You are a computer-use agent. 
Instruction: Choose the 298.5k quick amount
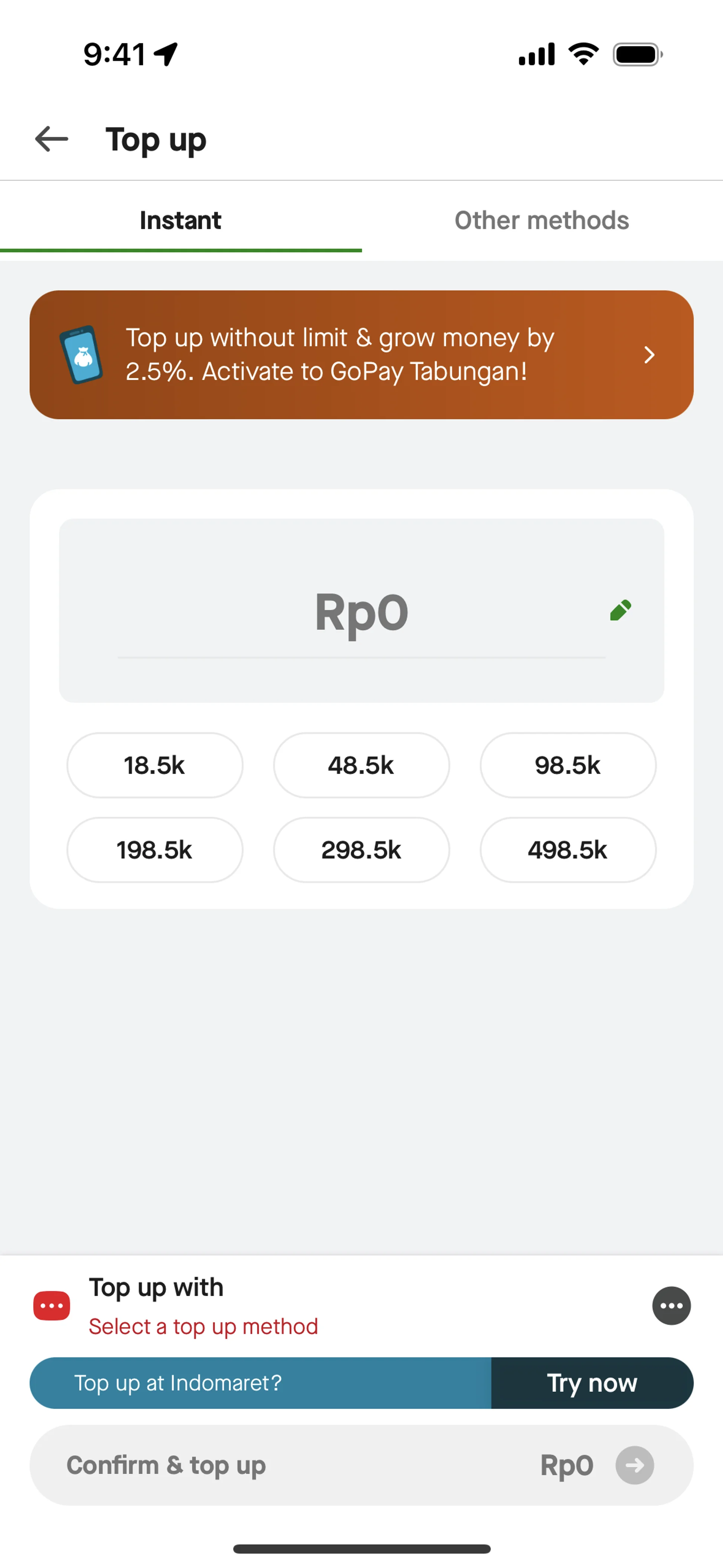[361, 850]
